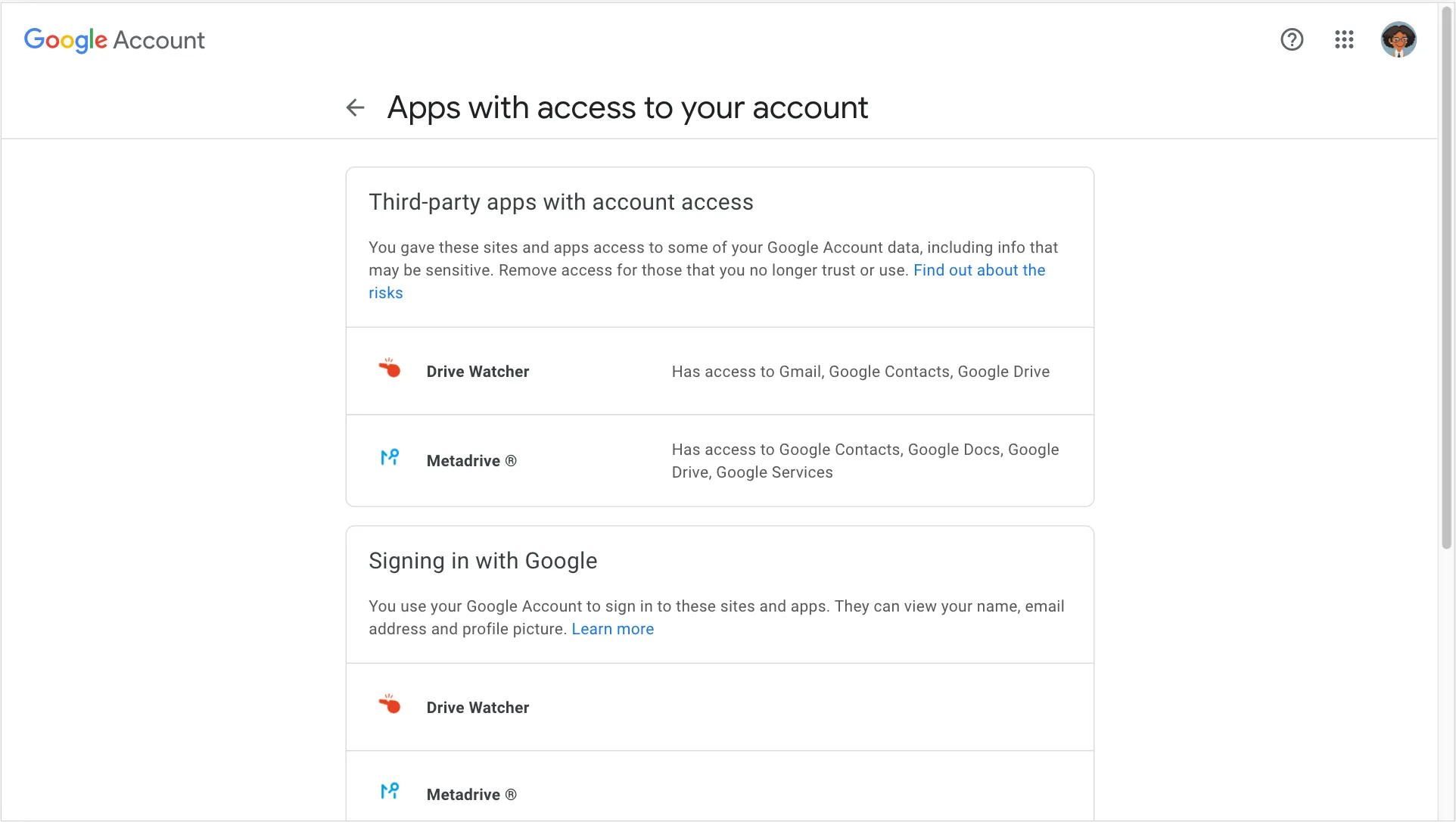The height and width of the screenshot is (822, 1456).
Task: Open the 'Learn more' link
Action: pos(612,629)
